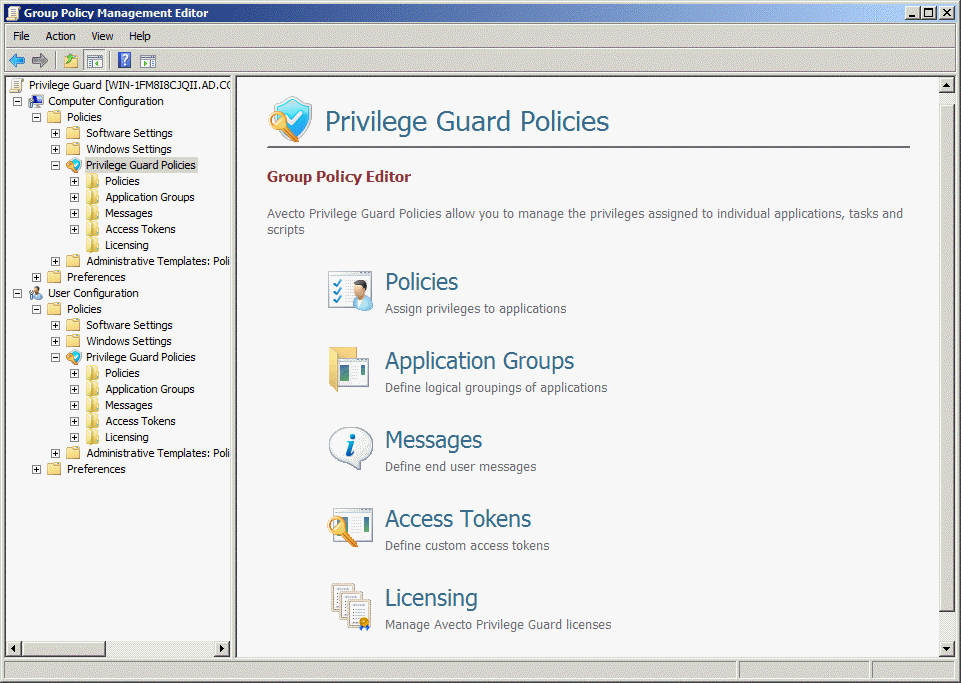This screenshot has width=961, height=683.
Task: Open the File menu
Action: click(x=21, y=36)
